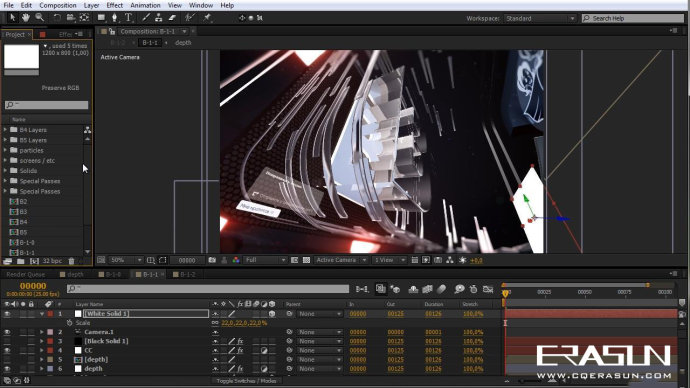The image size is (690, 388).
Task: Collapse the White Solid 1 layer properties
Action: (x=42, y=314)
